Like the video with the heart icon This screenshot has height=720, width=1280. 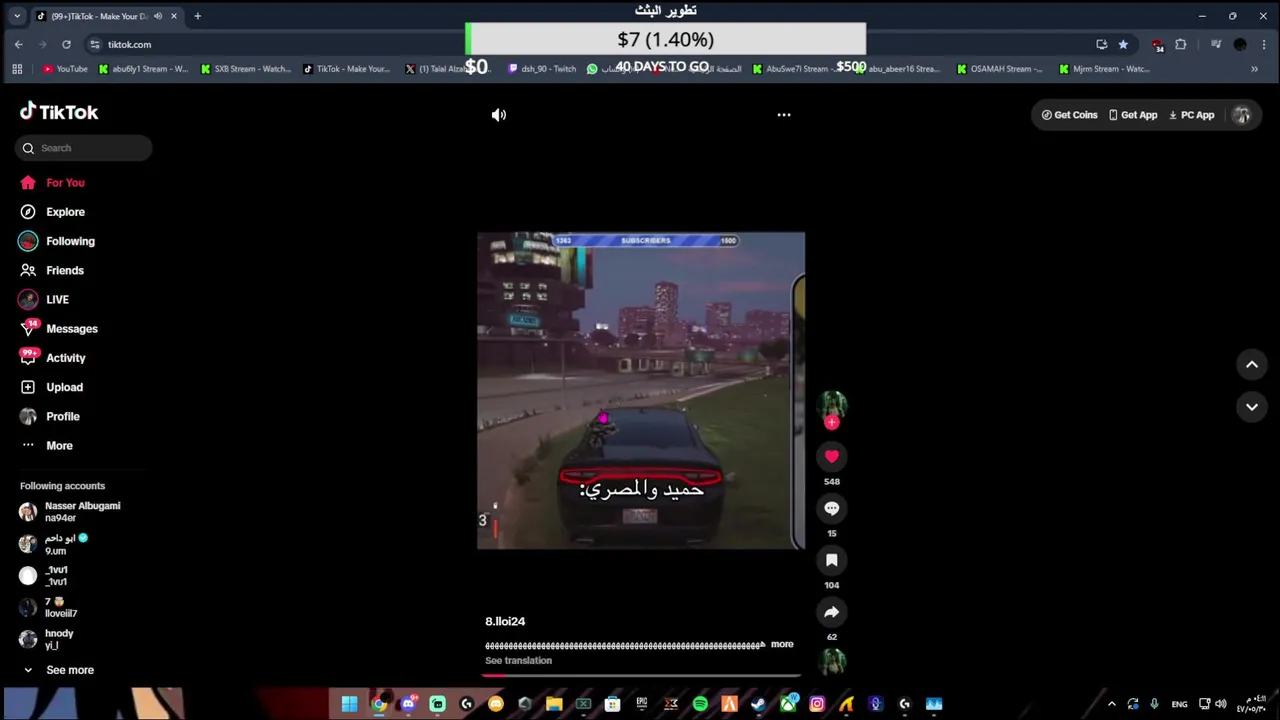tap(831, 456)
